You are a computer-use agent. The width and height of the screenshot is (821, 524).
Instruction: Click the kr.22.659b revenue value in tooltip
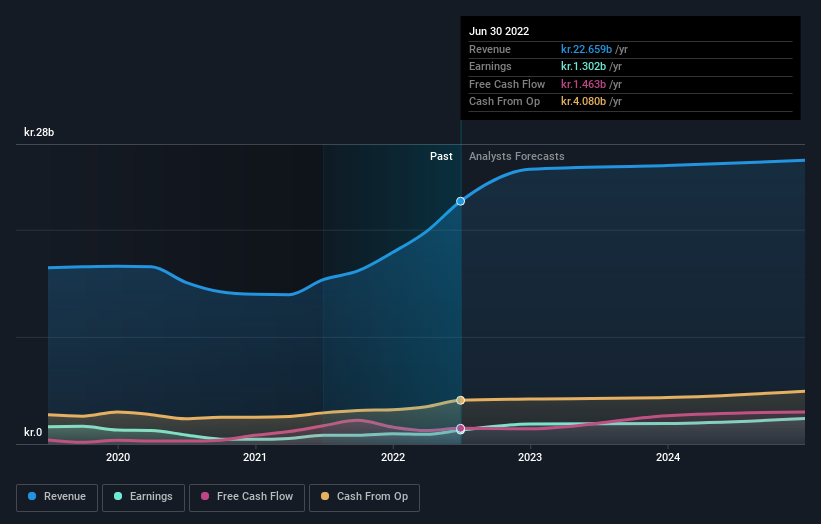click(x=586, y=49)
